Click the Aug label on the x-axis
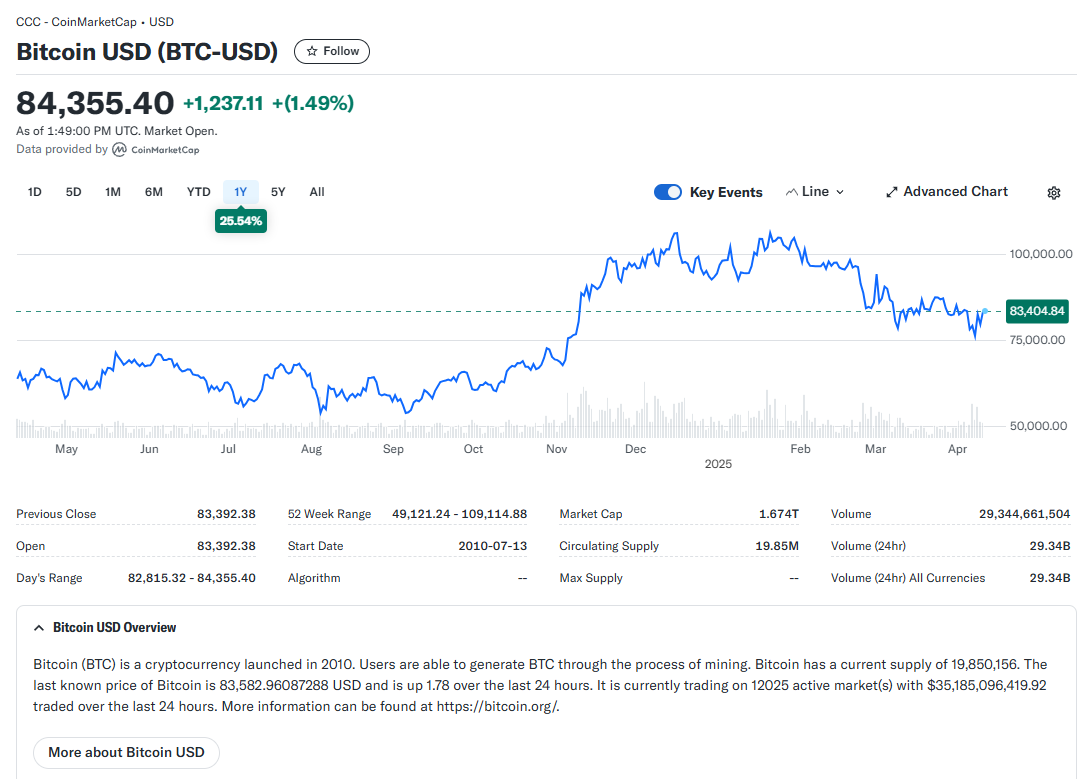 (312, 449)
